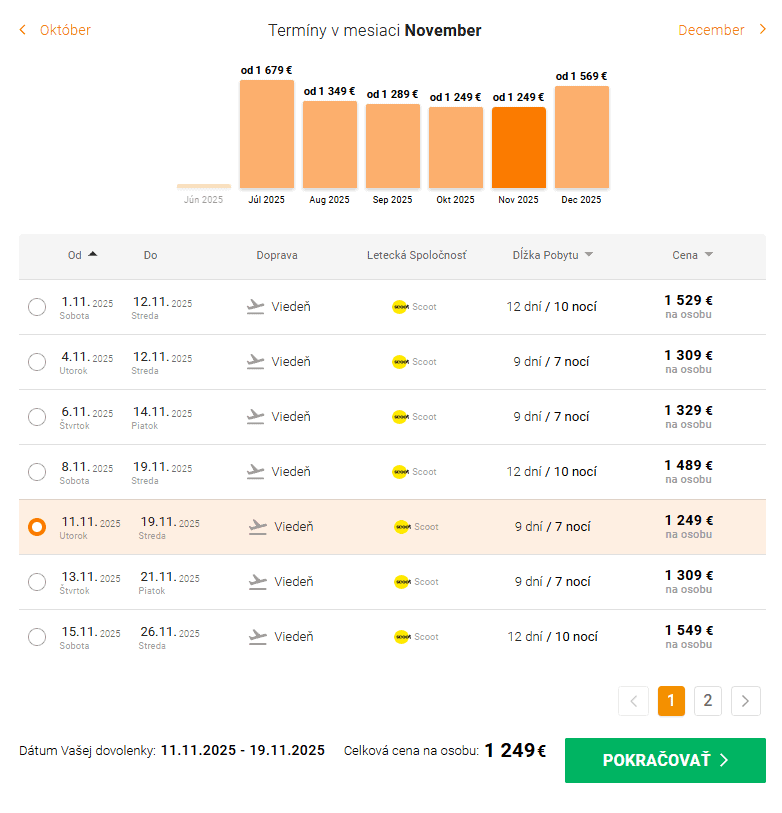The width and height of the screenshot is (782, 813).
Task: Choose the 6.11.–14.11. term radio button
Action: [37, 417]
